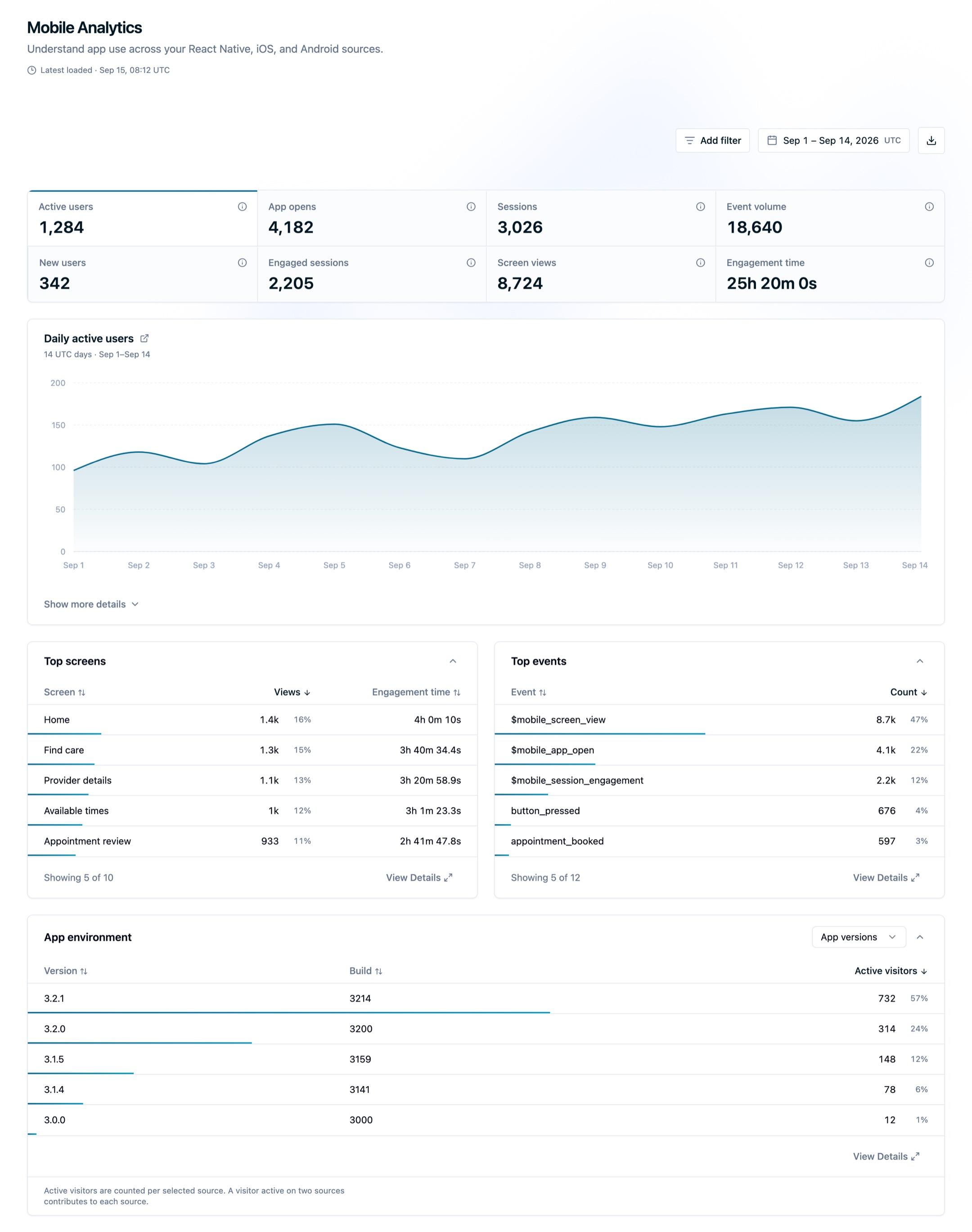
Task: Click the Build 3214 cell
Action: tap(360, 998)
